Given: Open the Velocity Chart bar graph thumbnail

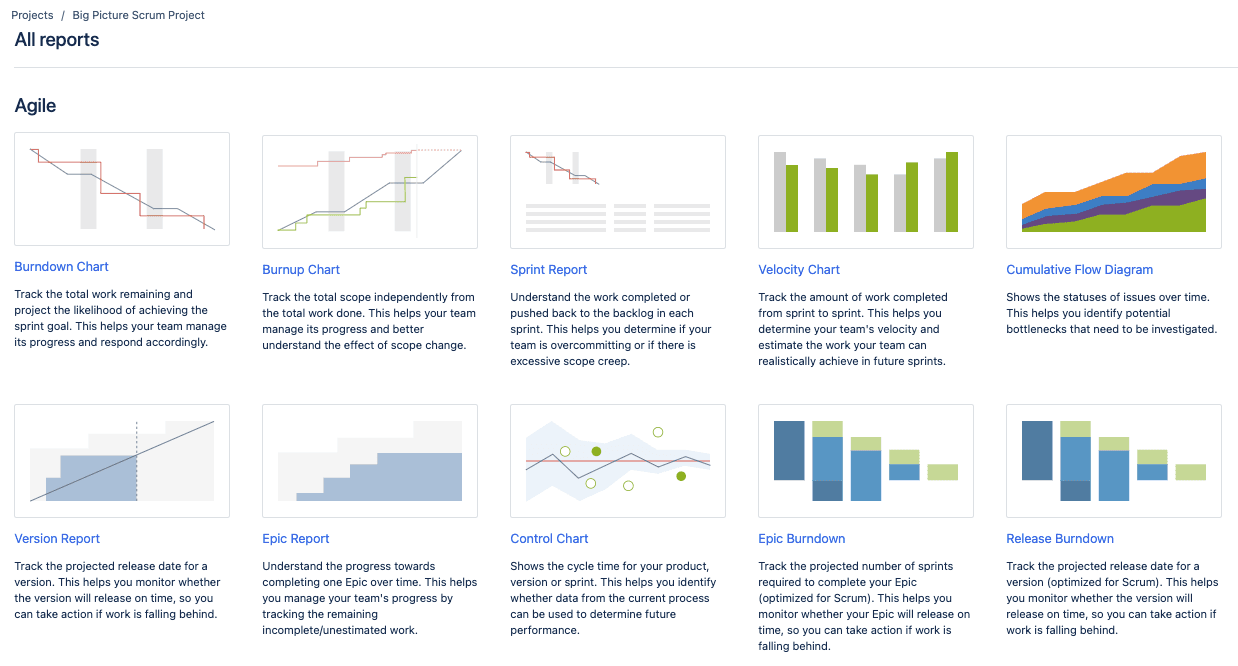Looking at the screenshot, I should (865, 191).
